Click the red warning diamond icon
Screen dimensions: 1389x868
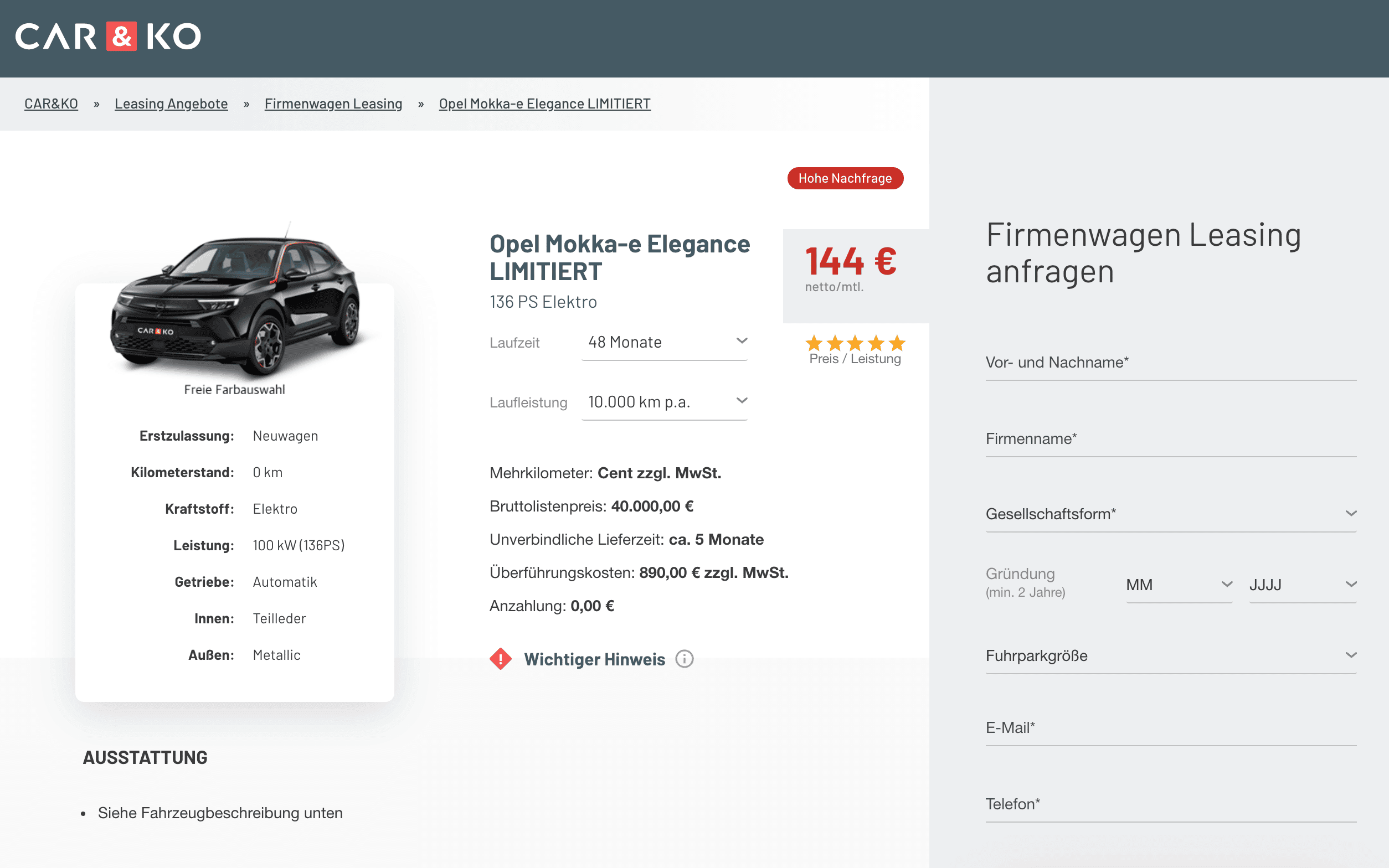point(501,658)
